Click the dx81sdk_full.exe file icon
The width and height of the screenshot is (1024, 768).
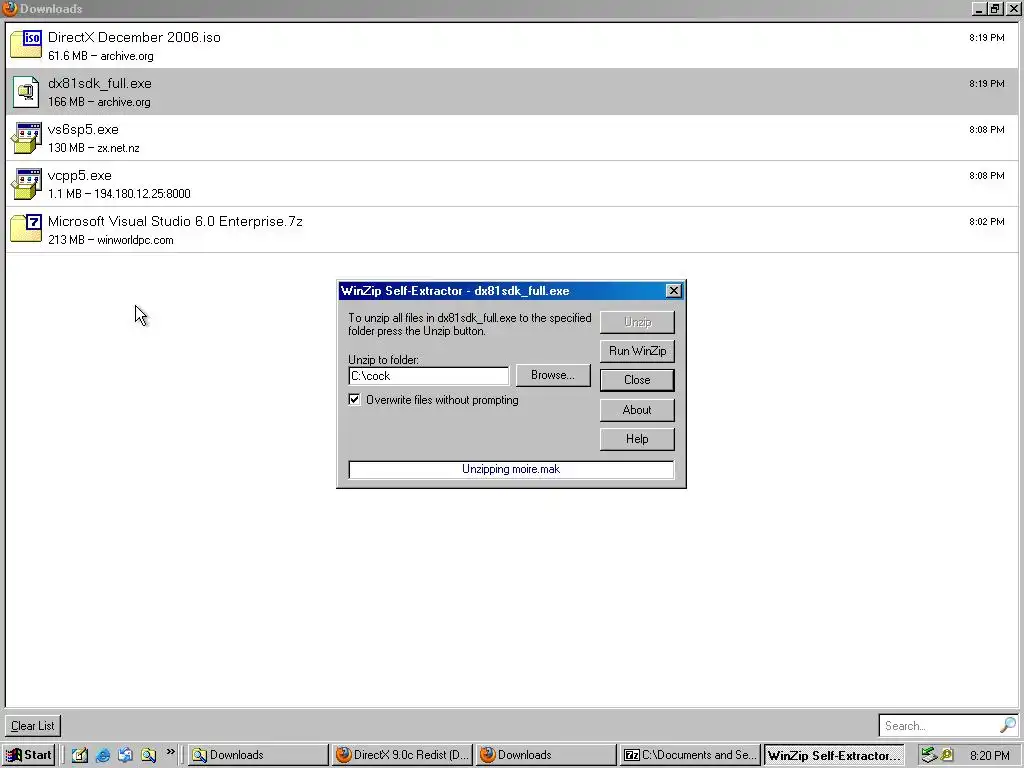click(26, 91)
